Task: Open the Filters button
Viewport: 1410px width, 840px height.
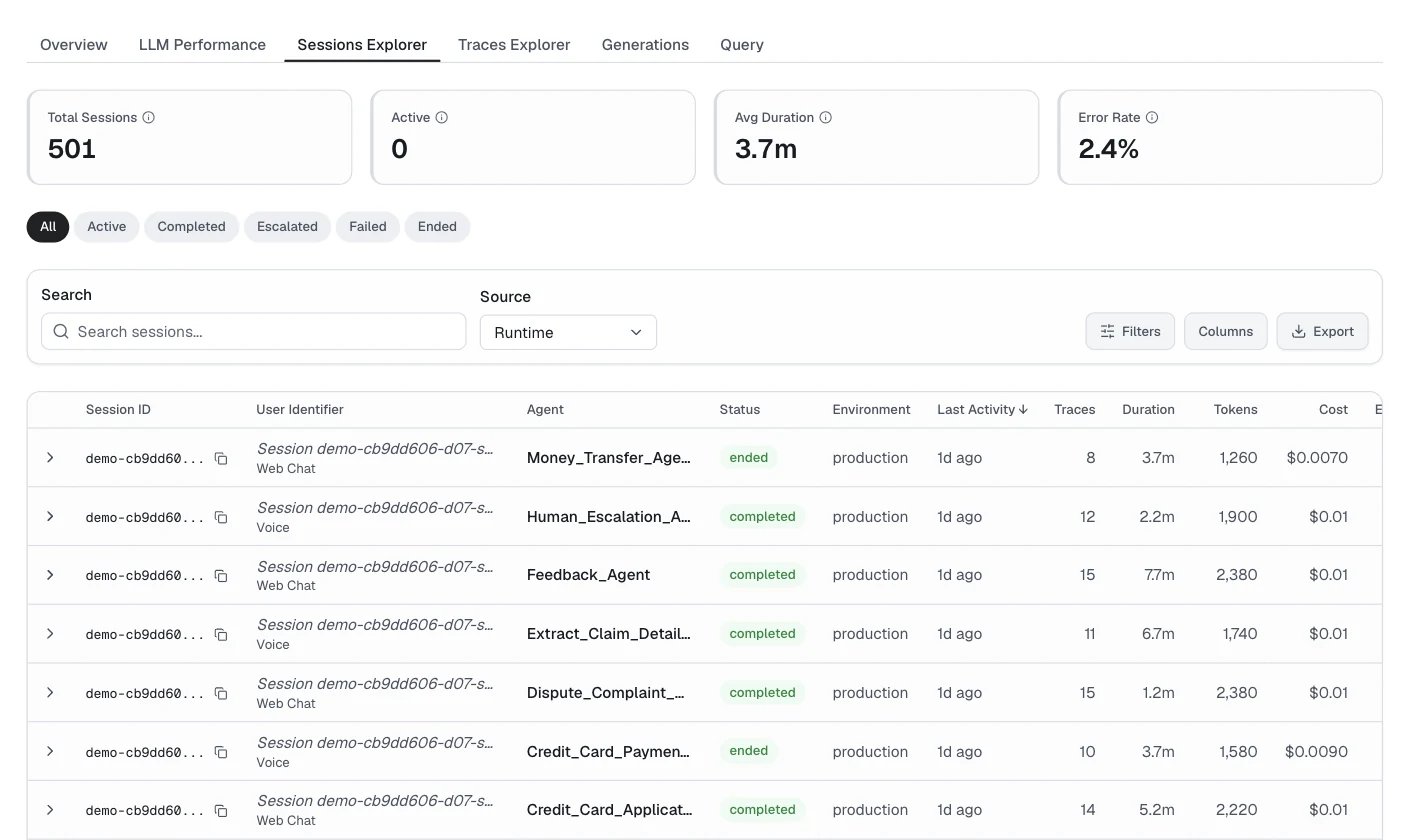Action: (x=1130, y=331)
